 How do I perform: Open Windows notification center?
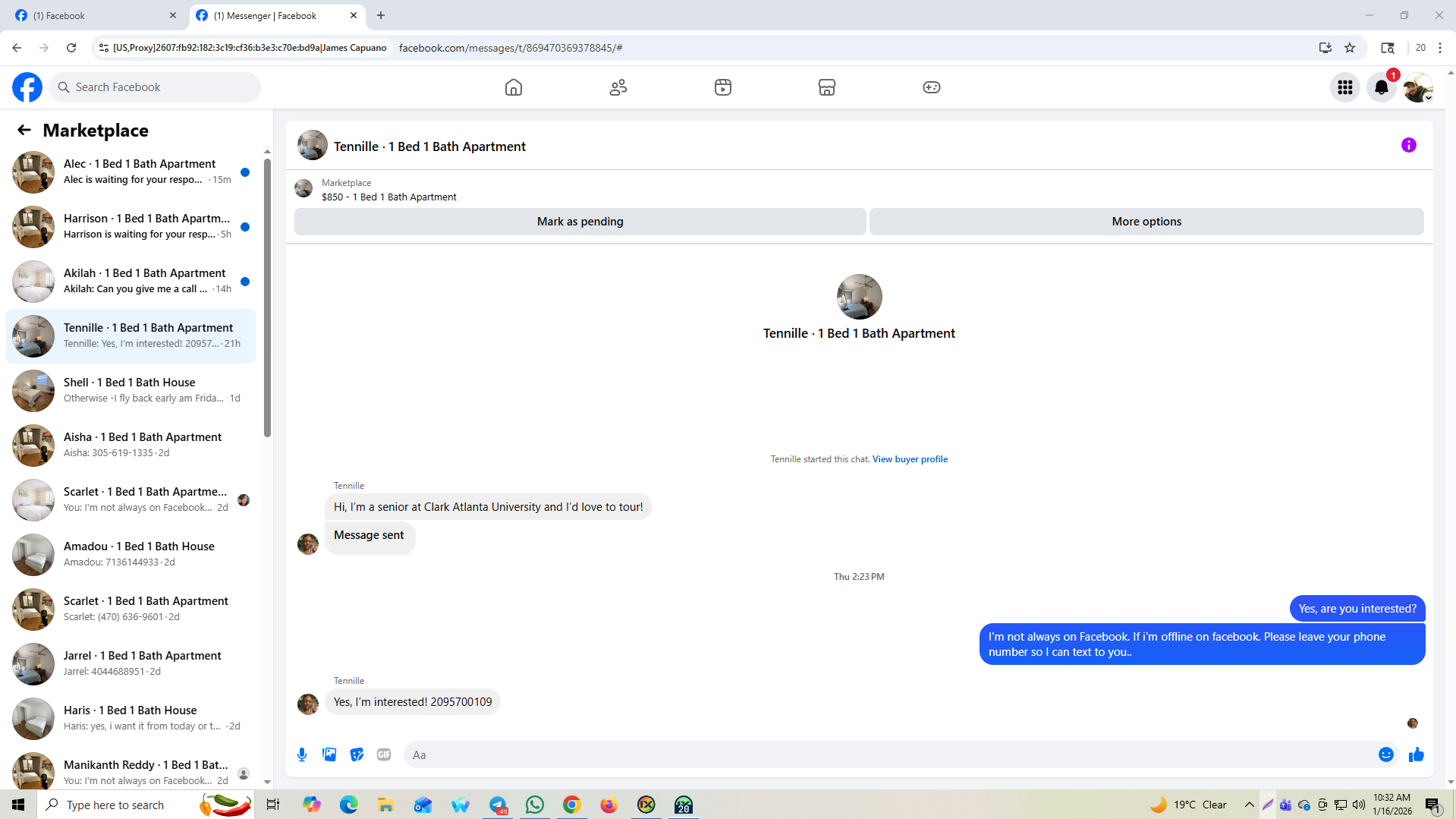pos(1433,805)
